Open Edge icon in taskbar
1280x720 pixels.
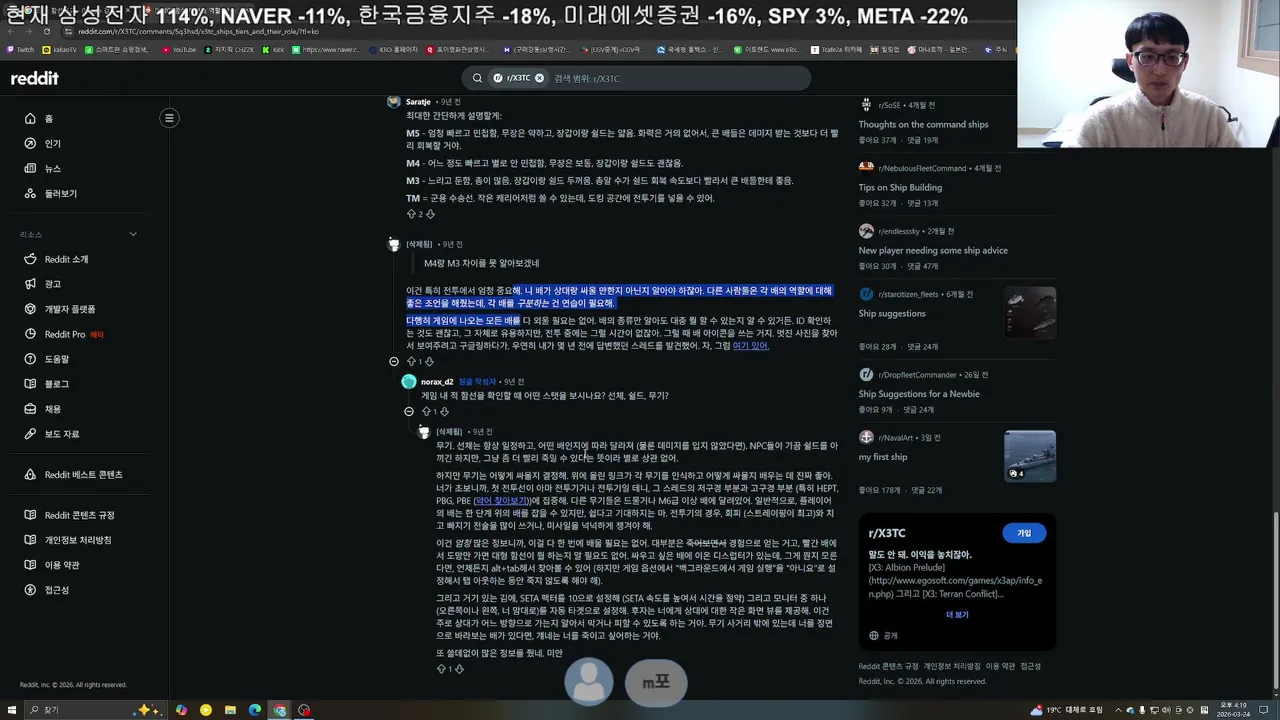coord(255,710)
